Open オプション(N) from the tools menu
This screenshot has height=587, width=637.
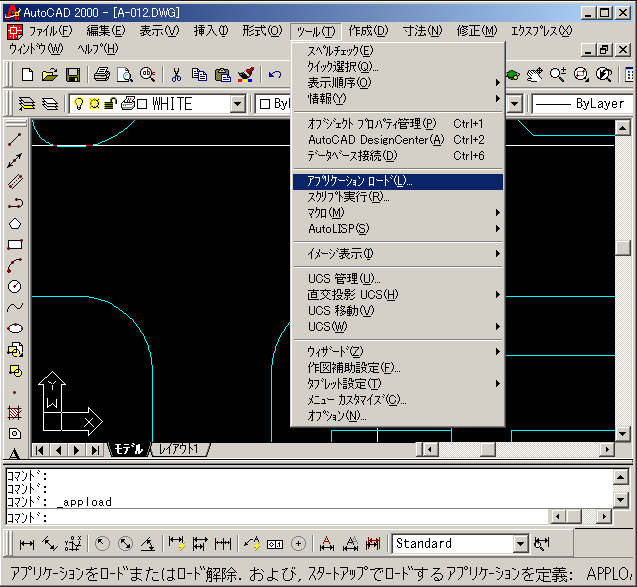pyautogui.click(x=398, y=416)
